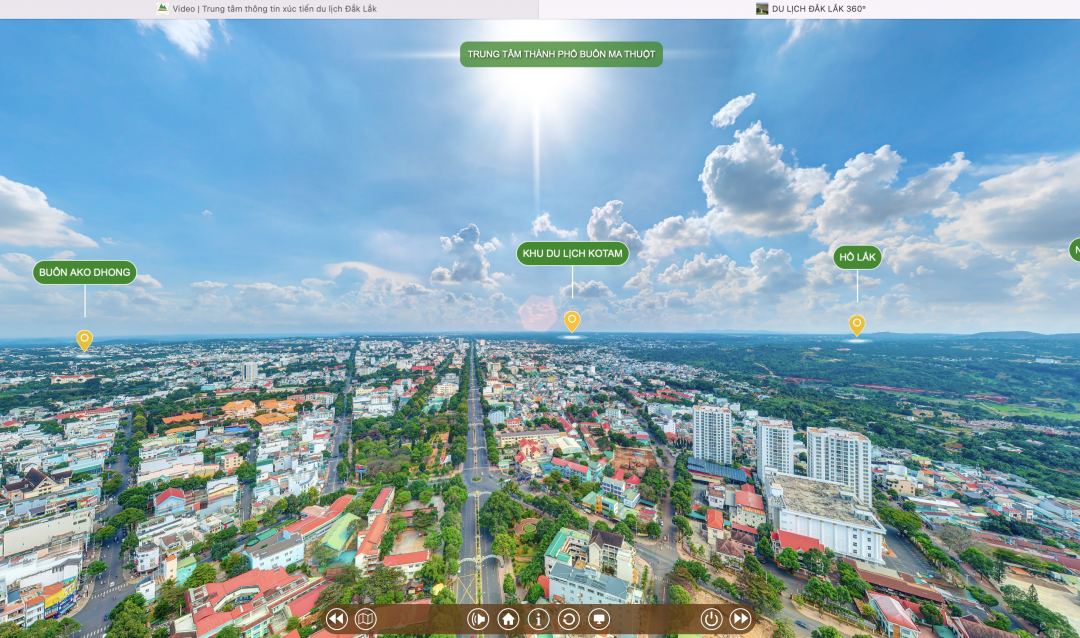Select the HỒ LẮK location label
This screenshot has height=638, width=1080.
pyautogui.click(x=857, y=258)
